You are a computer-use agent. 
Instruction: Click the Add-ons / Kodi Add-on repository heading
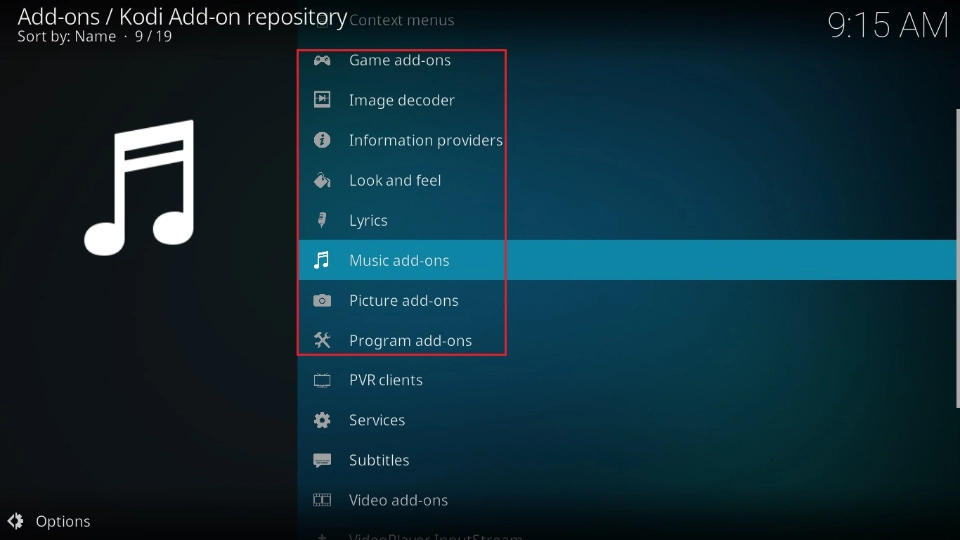click(182, 17)
